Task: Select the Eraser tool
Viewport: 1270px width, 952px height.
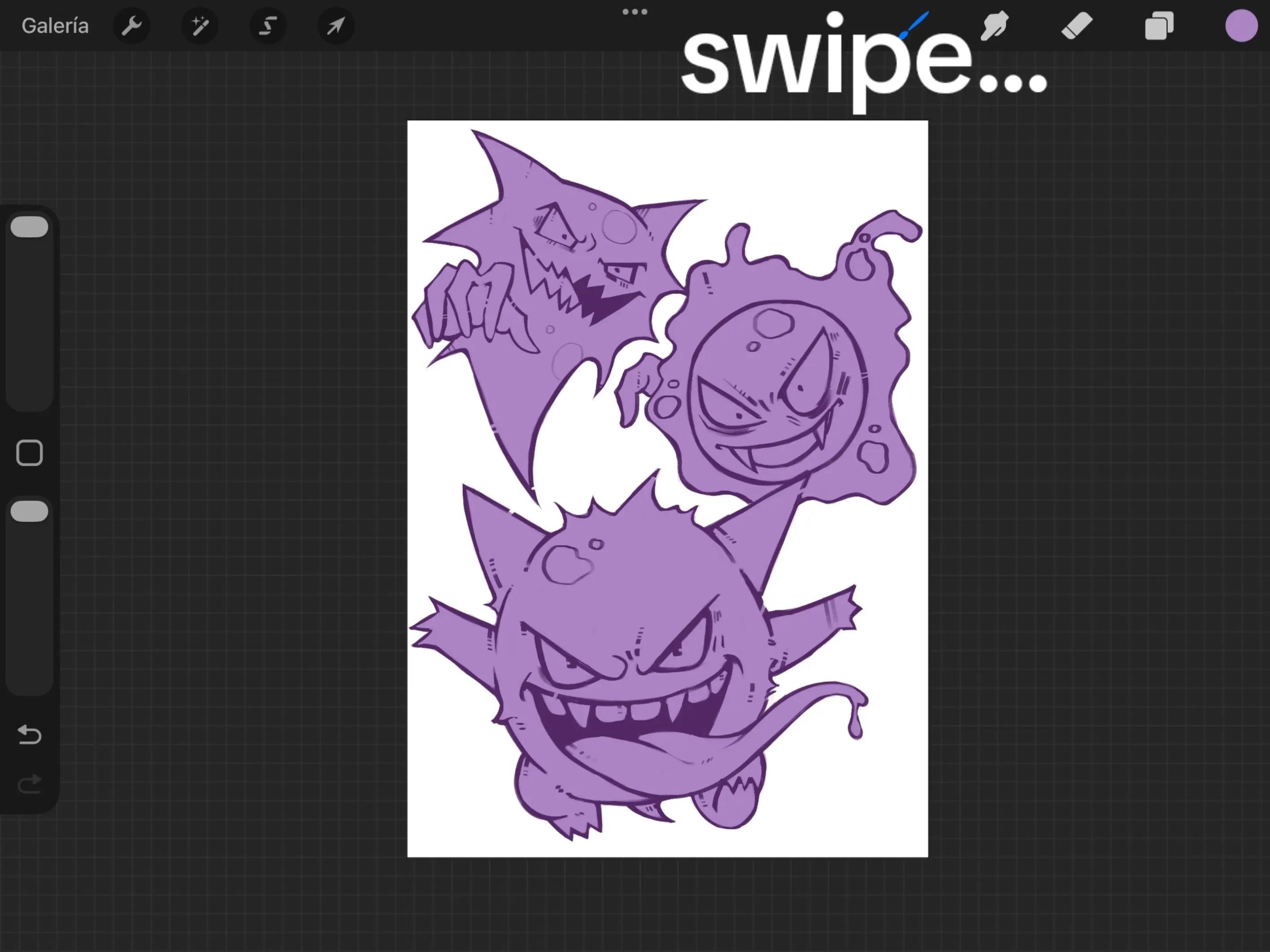Action: point(1077,26)
